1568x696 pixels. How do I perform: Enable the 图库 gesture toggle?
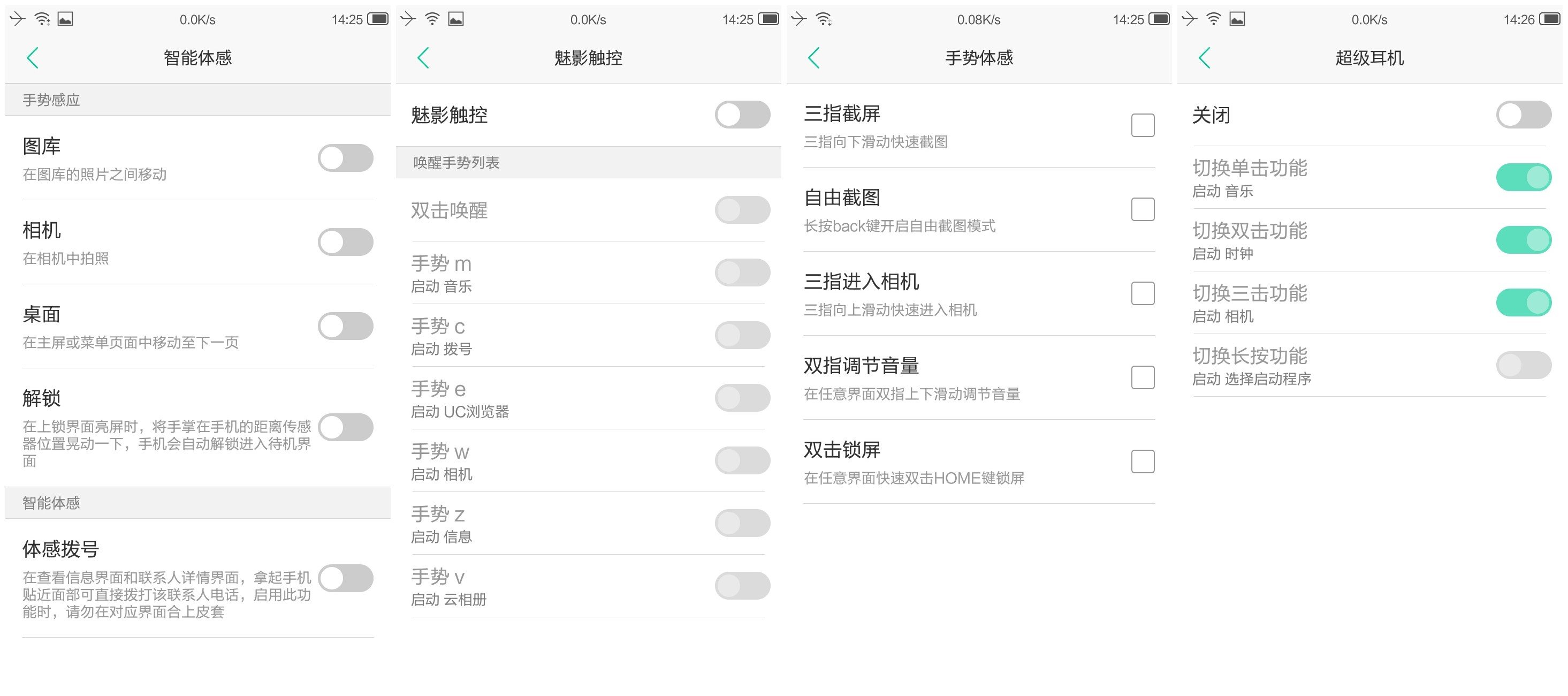(x=345, y=158)
